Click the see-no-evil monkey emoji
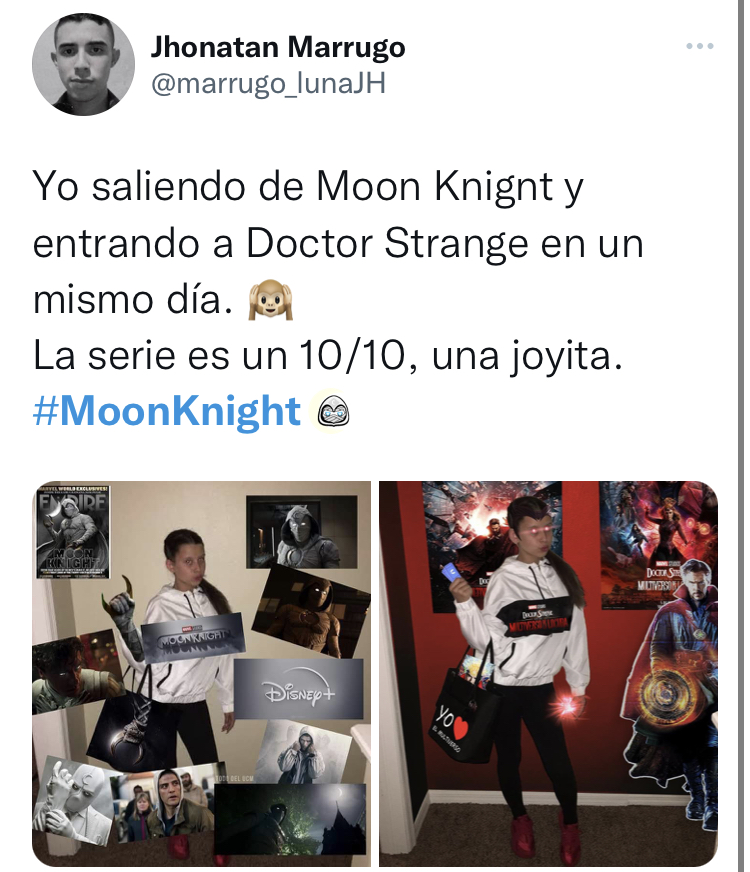 (271, 300)
